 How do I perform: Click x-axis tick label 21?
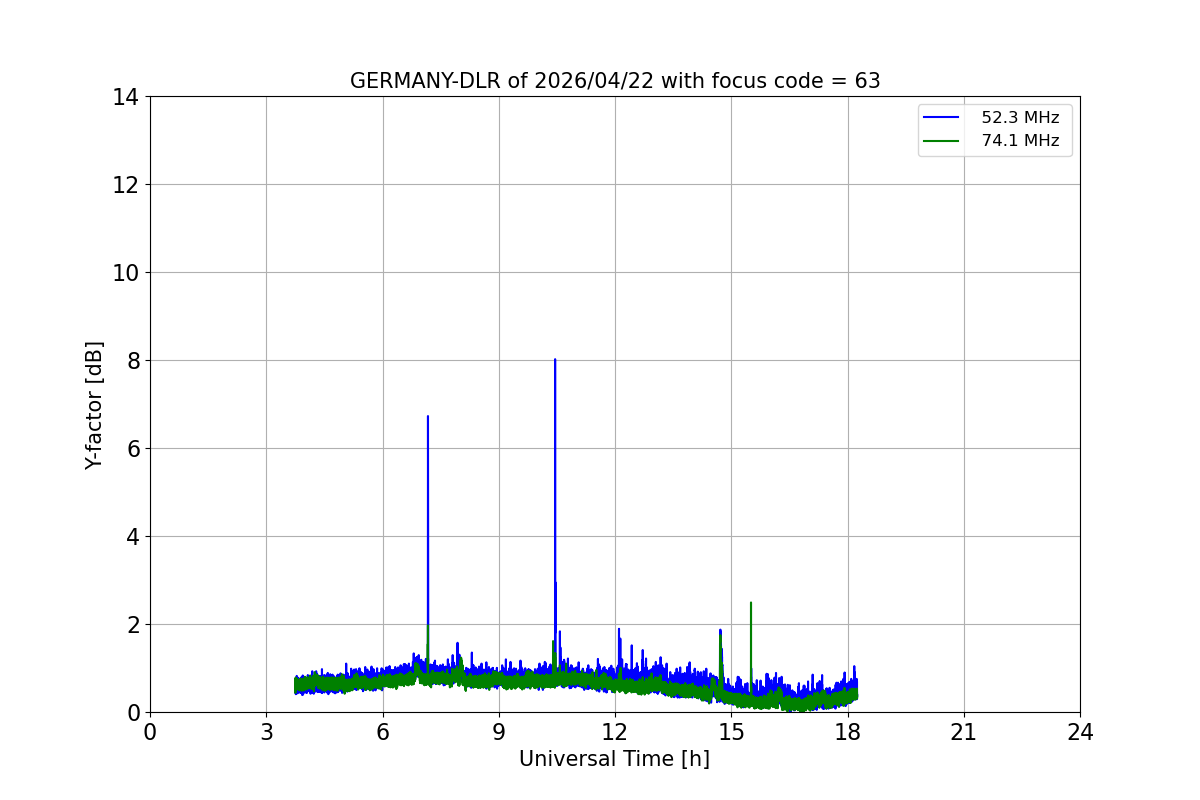(x=964, y=732)
